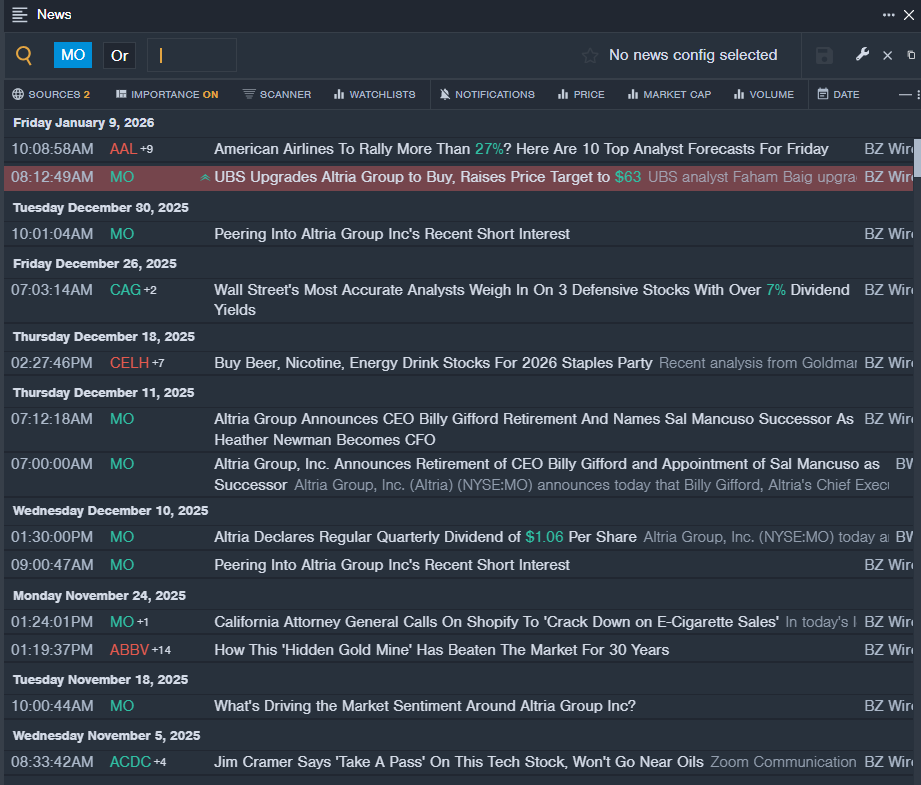Click the save config floppy disk icon
The width and height of the screenshot is (921, 785).
click(x=824, y=56)
